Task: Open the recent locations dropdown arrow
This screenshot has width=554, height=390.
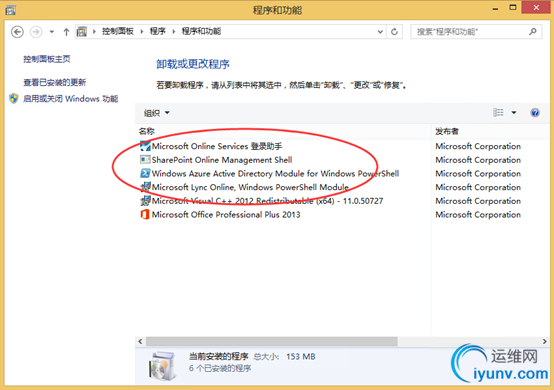Action: [52, 32]
